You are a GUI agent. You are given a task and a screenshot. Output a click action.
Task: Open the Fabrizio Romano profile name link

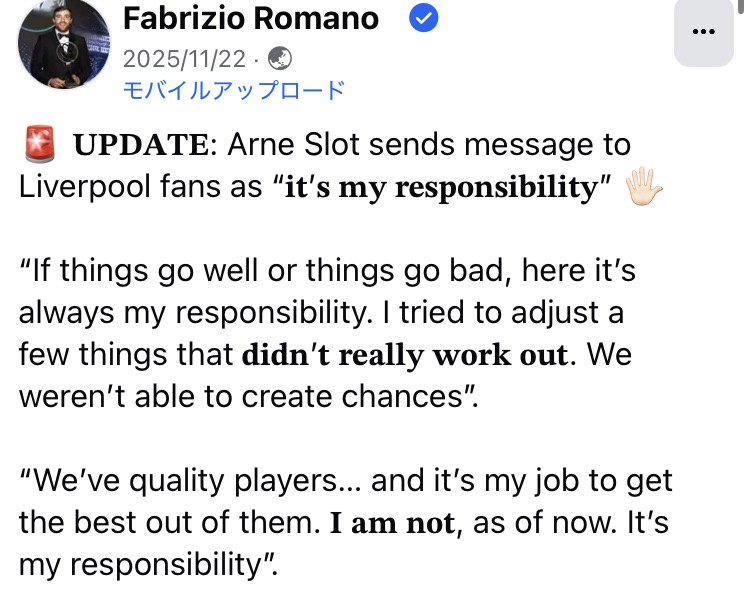[x=251, y=18]
